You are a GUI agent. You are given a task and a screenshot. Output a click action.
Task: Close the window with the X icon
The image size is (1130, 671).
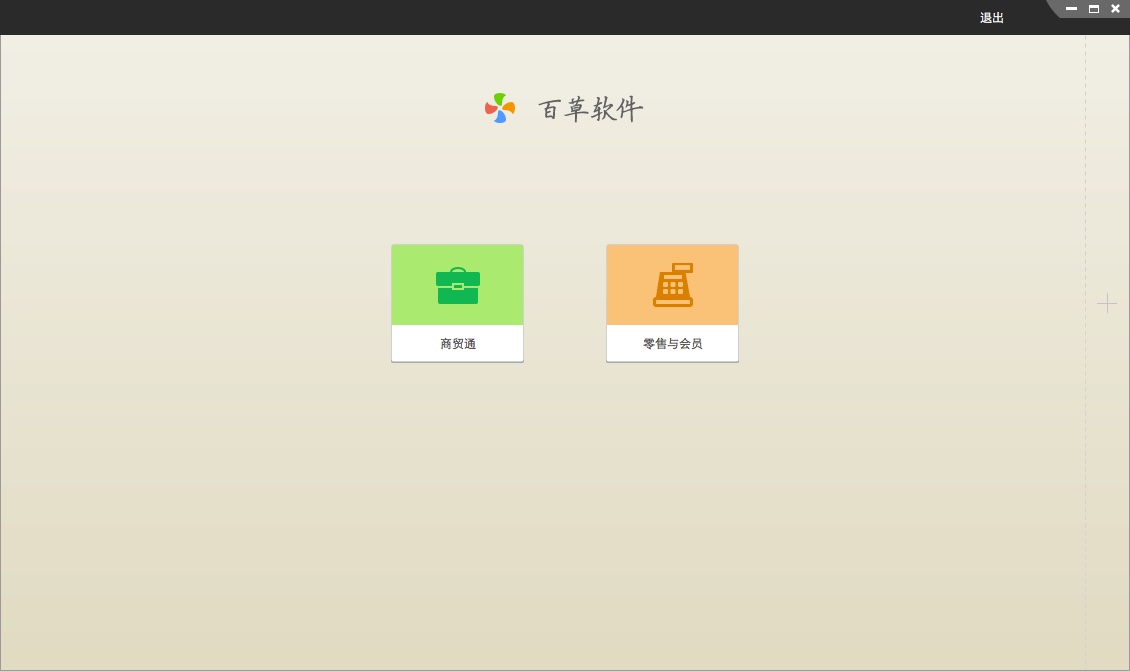1115,9
